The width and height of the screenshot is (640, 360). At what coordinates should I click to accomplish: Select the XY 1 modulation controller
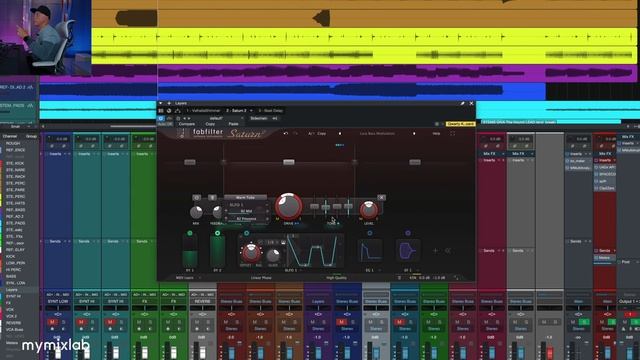(x=190, y=252)
